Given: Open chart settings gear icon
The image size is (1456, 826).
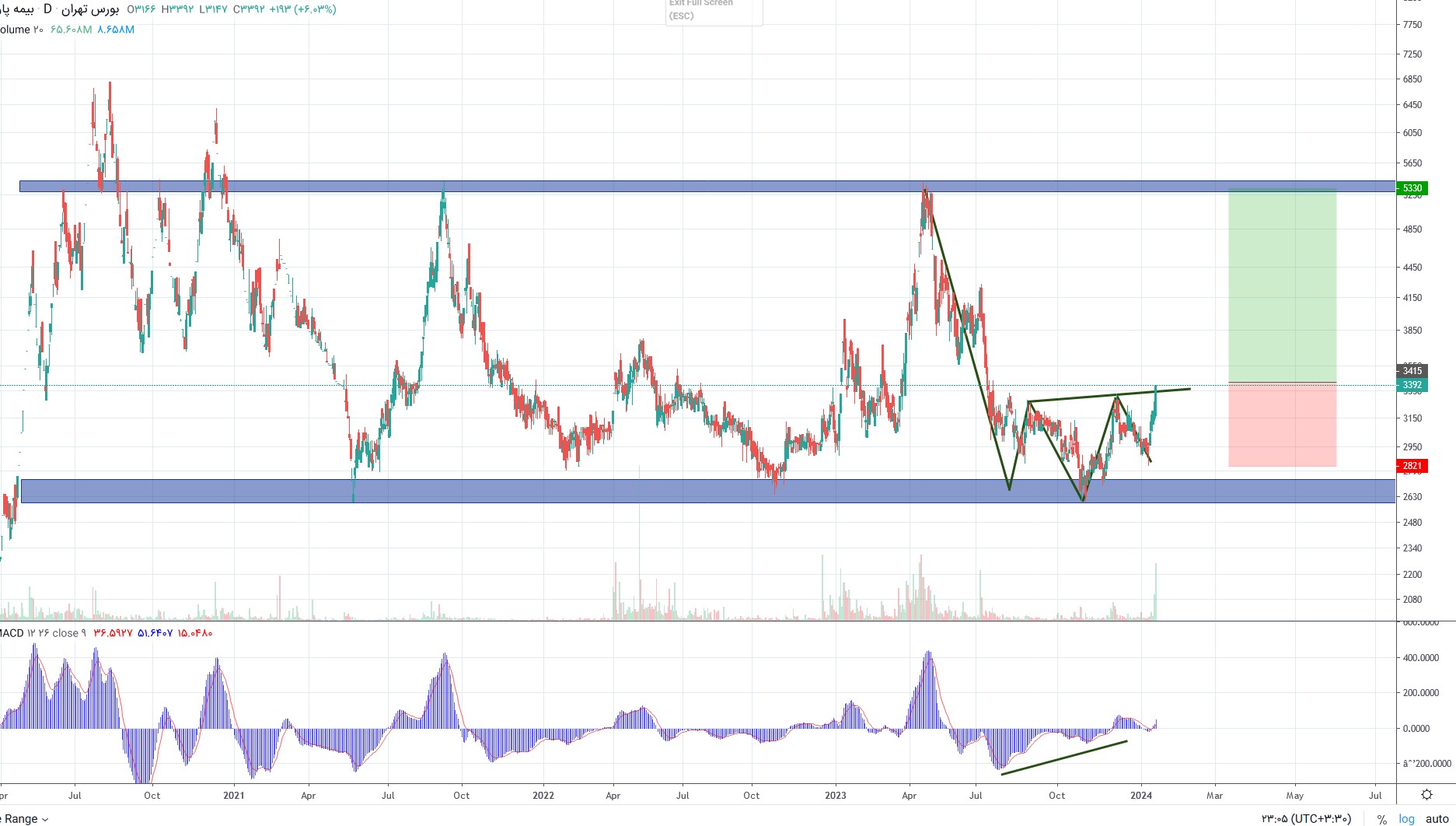Looking at the screenshot, I should pyautogui.click(x=1426, y=795).
